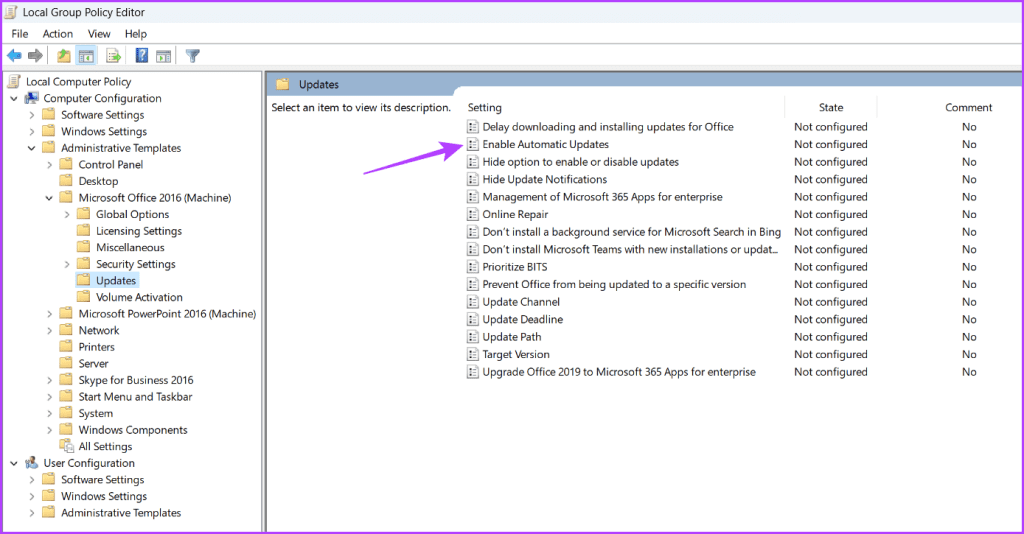Open the View menu
Screen dimensions: 1024x534
click(99, 33)
